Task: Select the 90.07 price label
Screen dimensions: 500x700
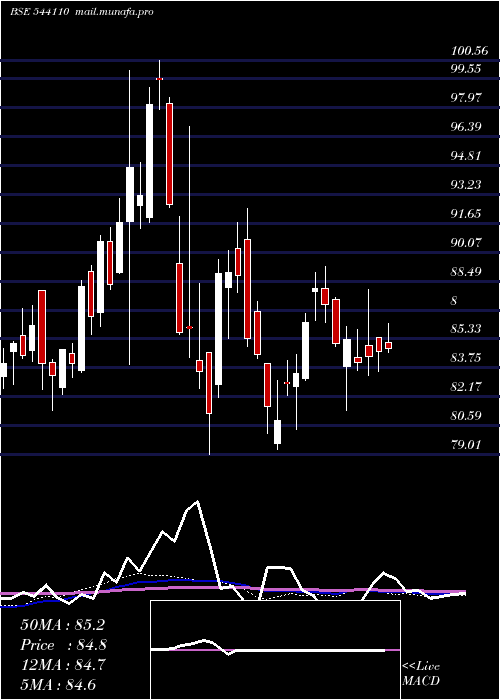Action: pos(466,242)
